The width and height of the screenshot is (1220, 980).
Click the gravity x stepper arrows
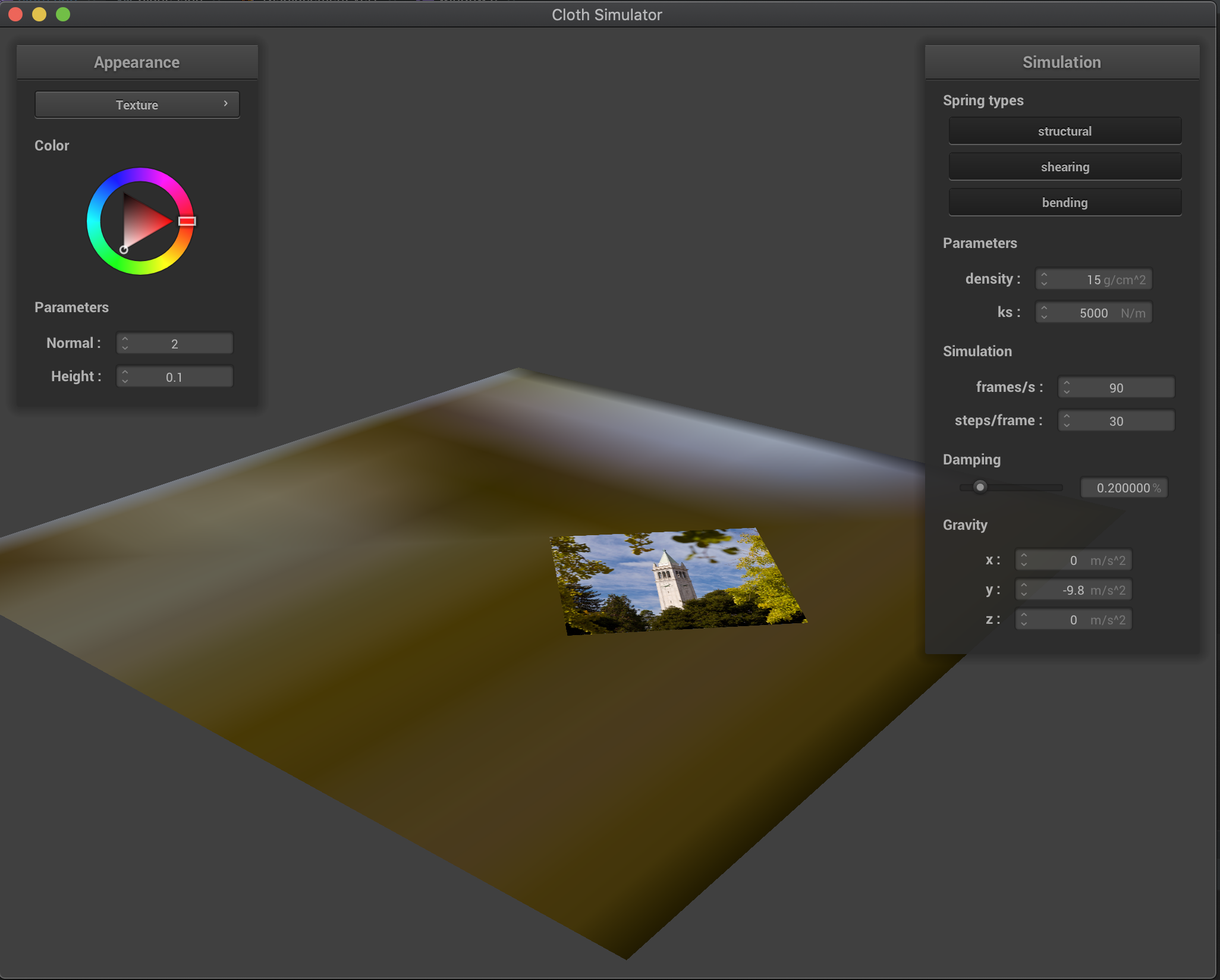click(x=1024, y=560)
